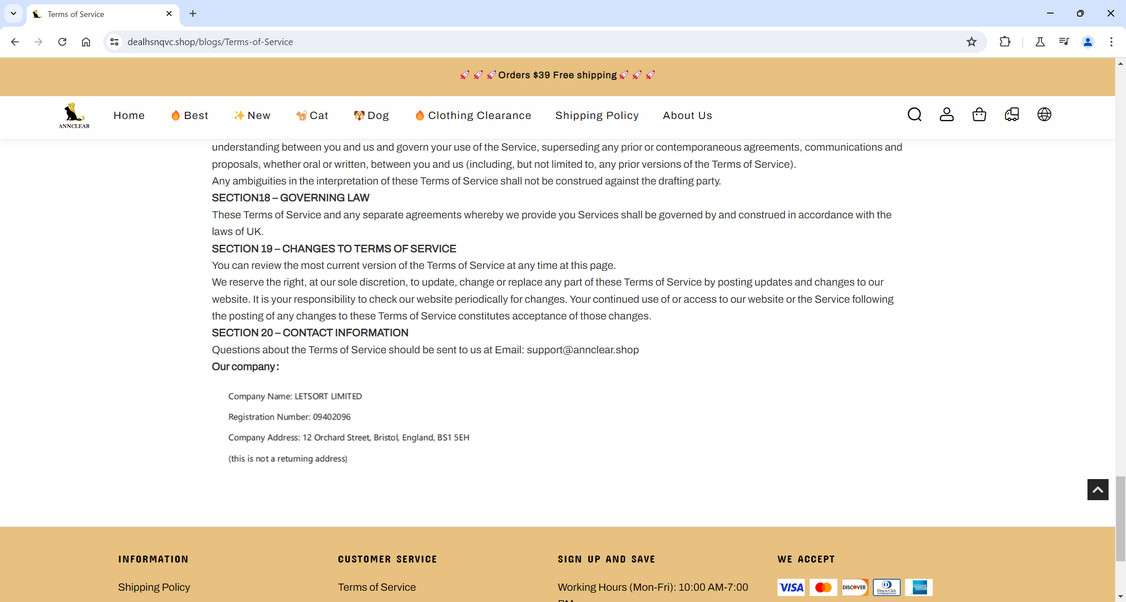Click the Visa payment icon
Image resolution: width=1126 pixels, height=602 pixels.
[791, 588]
